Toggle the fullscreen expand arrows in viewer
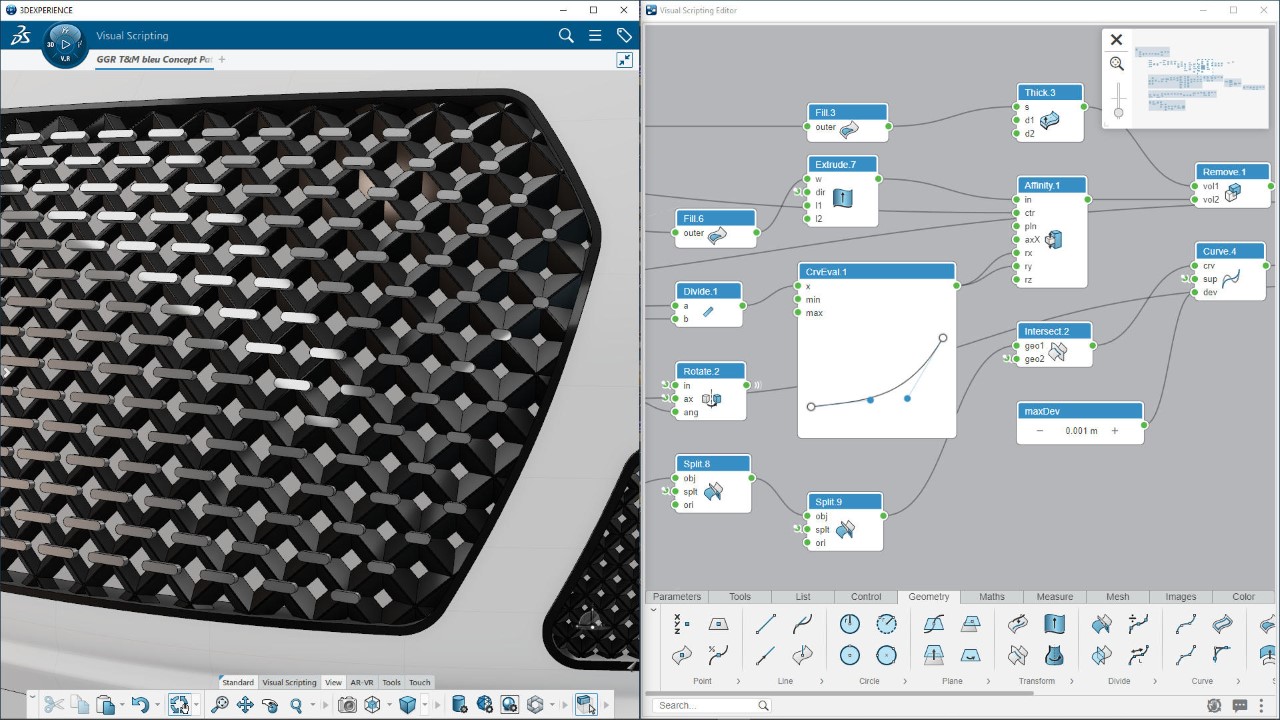1280x720 pixels. click(624, 60)
